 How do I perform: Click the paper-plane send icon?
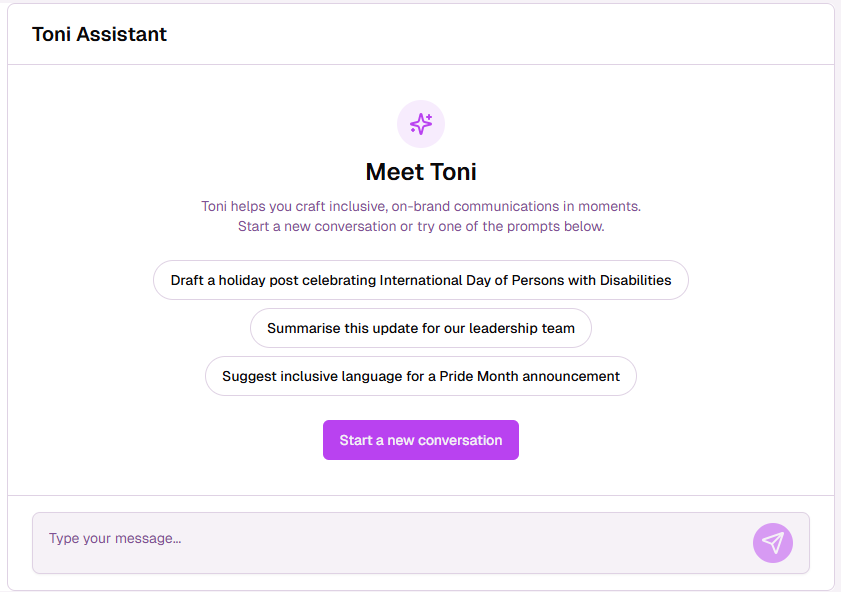(x=772, y=543)
